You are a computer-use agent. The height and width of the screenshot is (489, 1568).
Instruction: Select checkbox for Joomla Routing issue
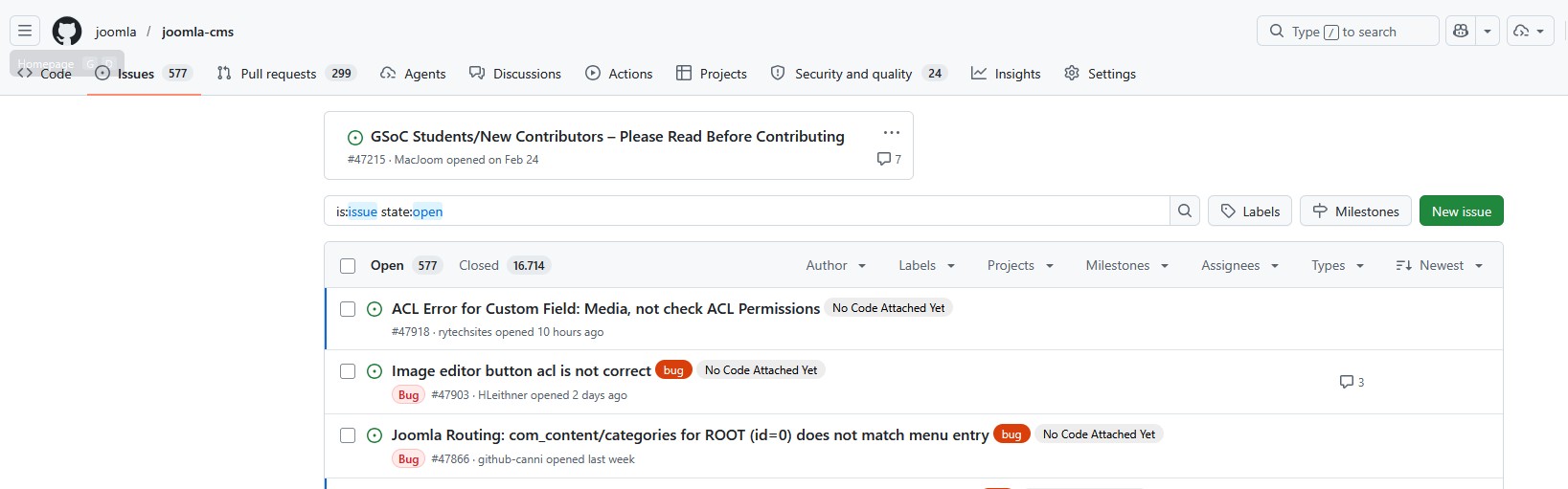pyautogui.click(x=348, y=435)
